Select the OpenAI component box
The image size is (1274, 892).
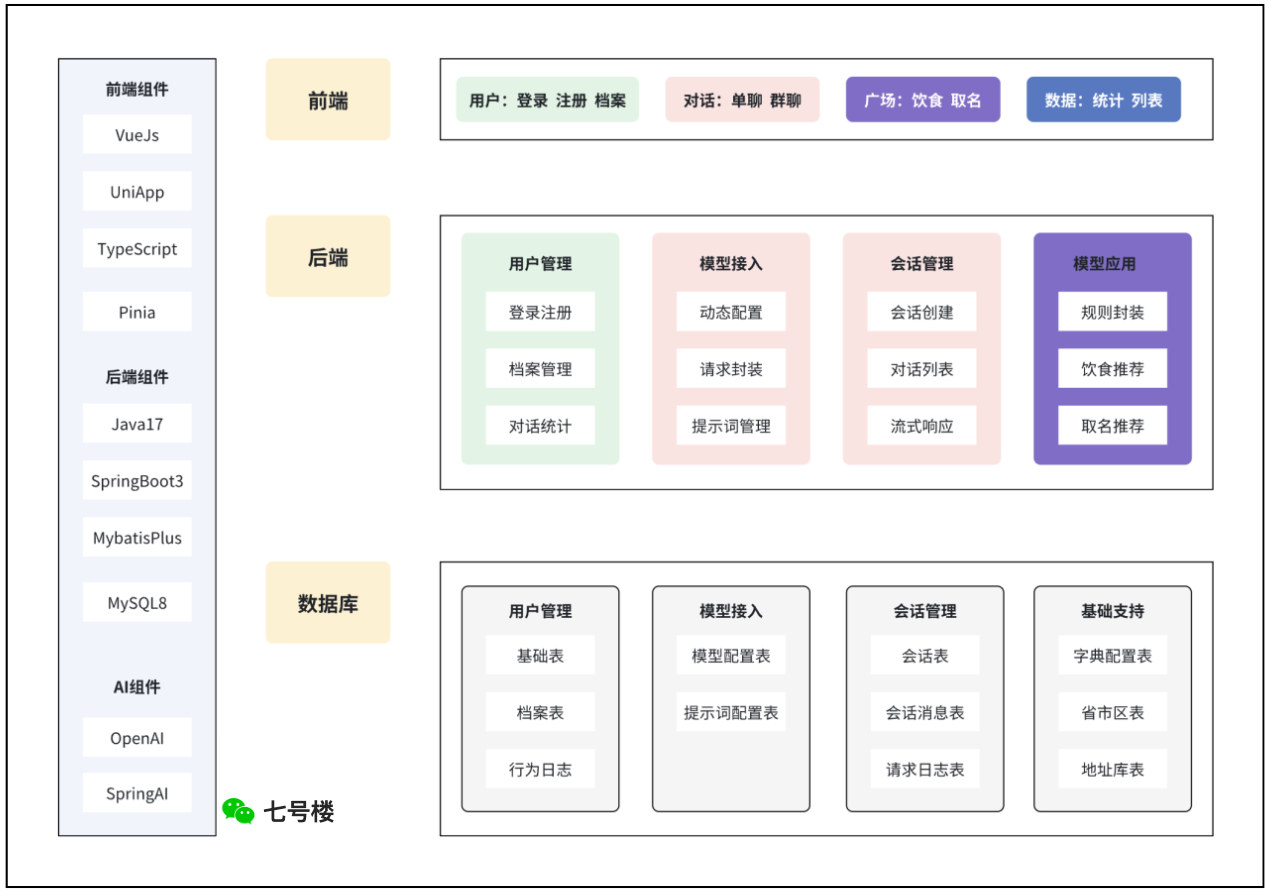tap(137, 738)
